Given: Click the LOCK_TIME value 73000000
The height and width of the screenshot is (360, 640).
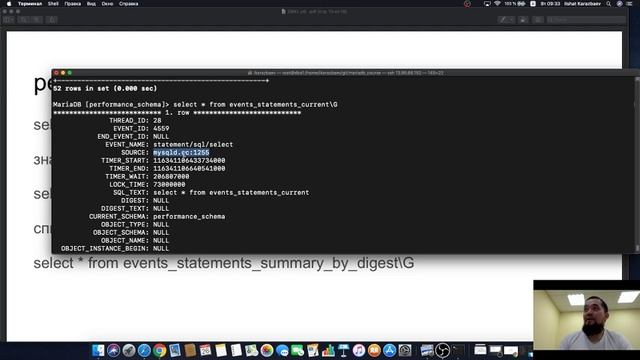Looking at the screenshot, I should [x=169, y=184].
